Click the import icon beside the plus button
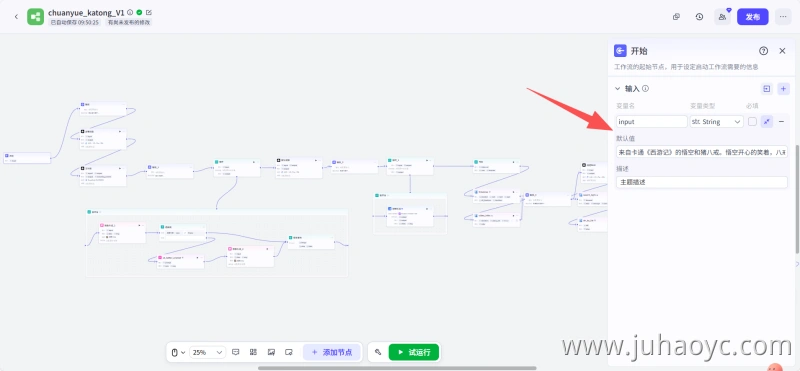Viewport: 800px width, 371px height. click(x=767, y=89)
